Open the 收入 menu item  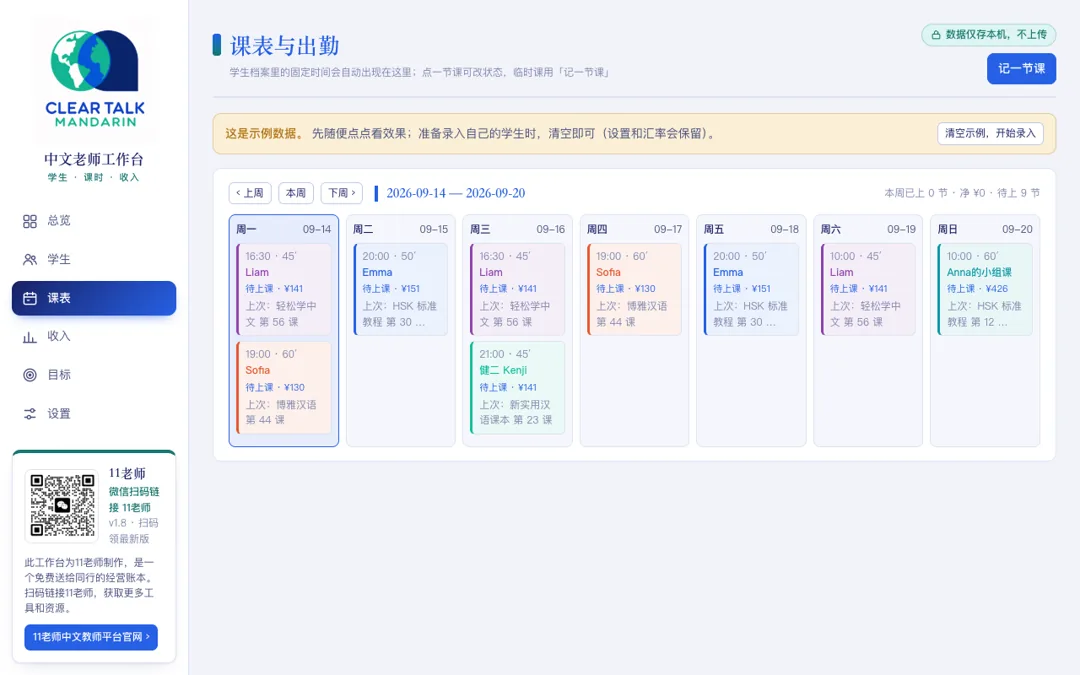pyautogui.click(x=94, y=337)
